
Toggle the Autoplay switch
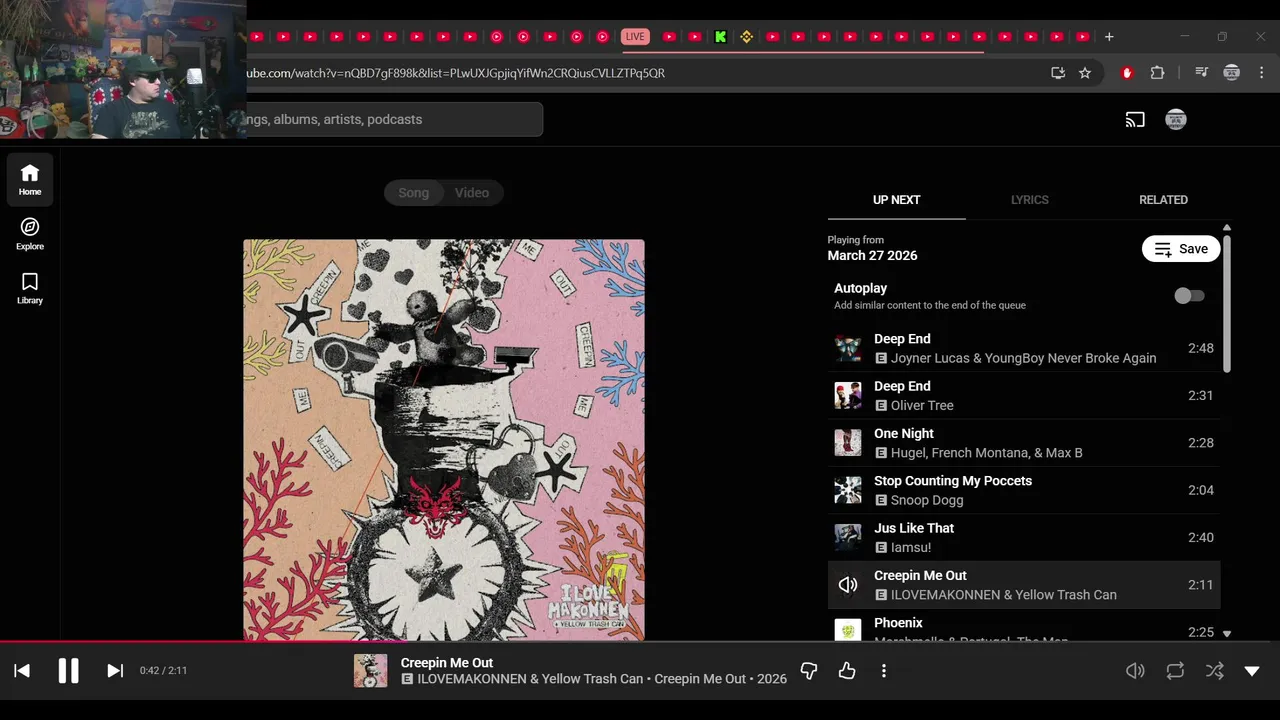pyautogui.click(x=1189, y=296)
